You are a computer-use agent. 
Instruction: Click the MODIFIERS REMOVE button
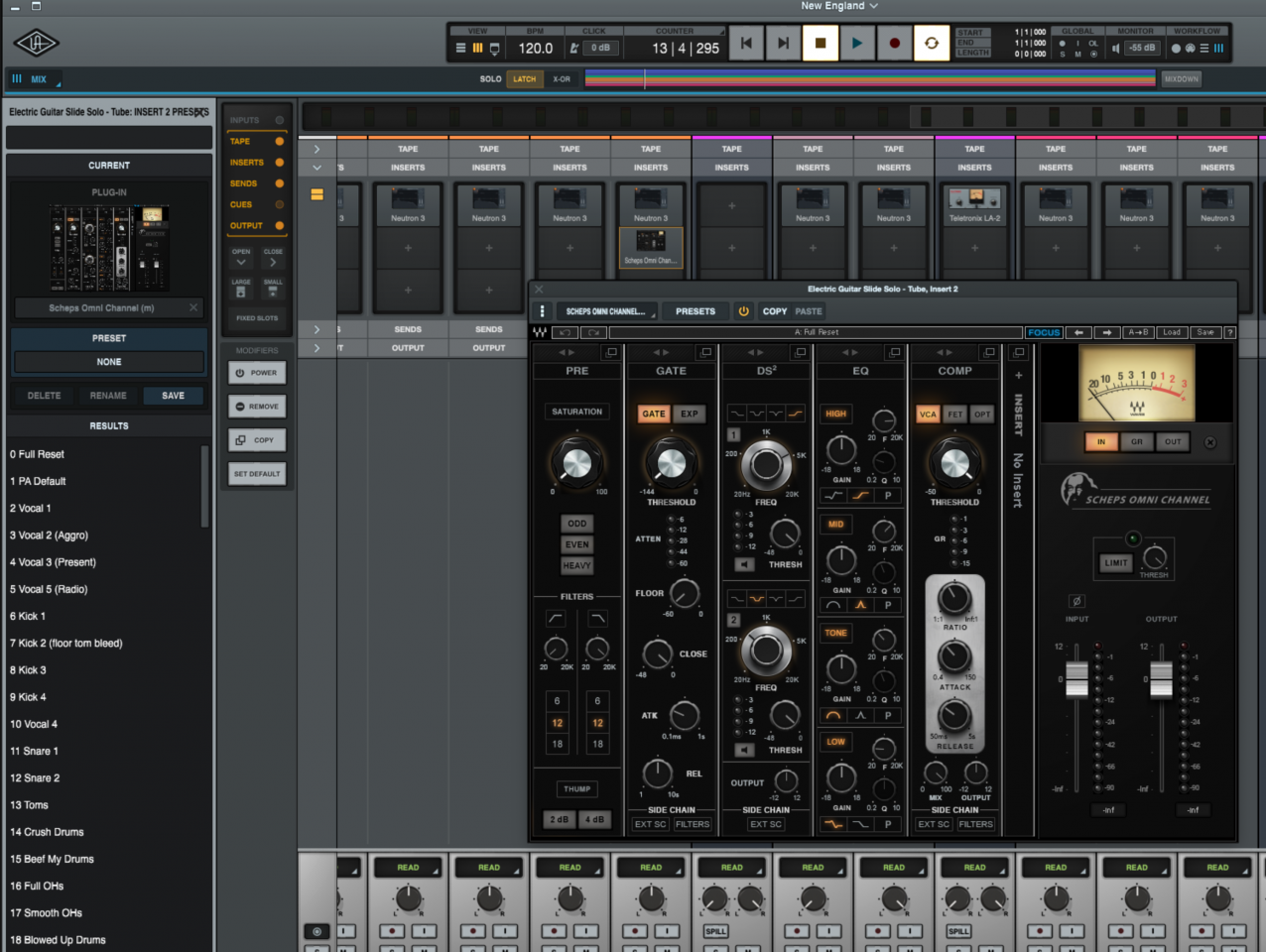click(x=257, y=407)
